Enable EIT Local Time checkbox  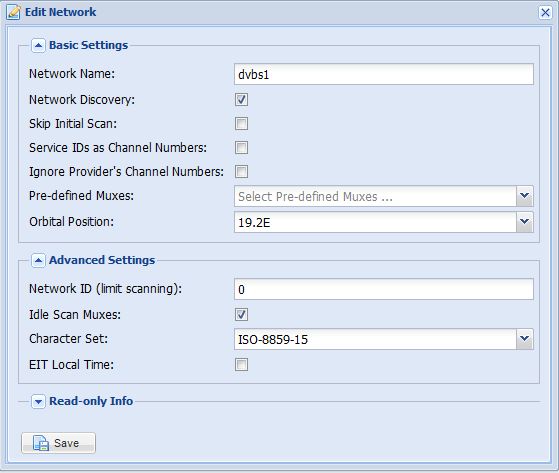(241, 365)
